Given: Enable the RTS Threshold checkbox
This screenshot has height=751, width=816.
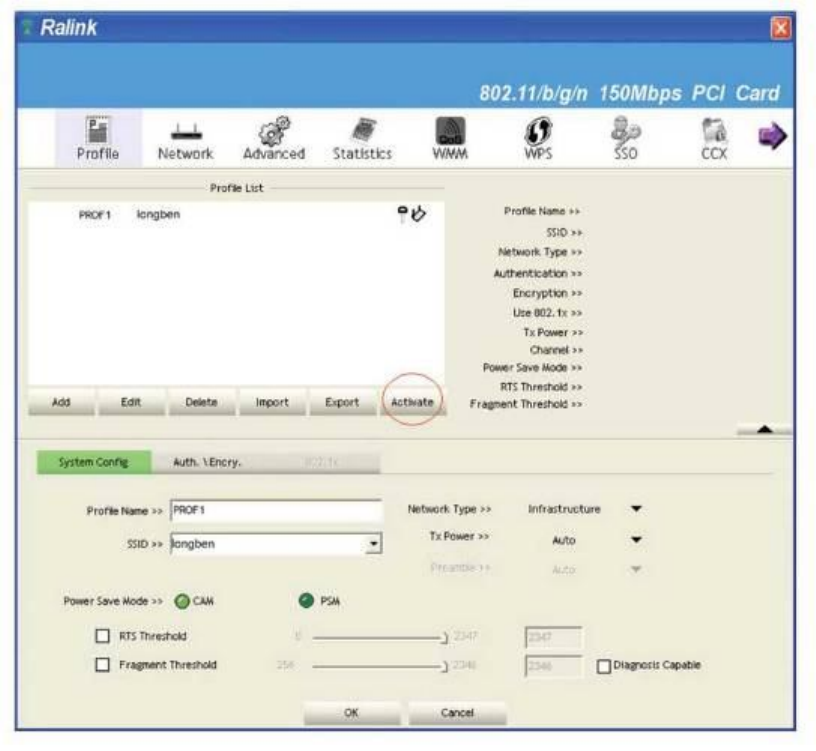Looking at the screenshot, I should (x=103, y=636).
